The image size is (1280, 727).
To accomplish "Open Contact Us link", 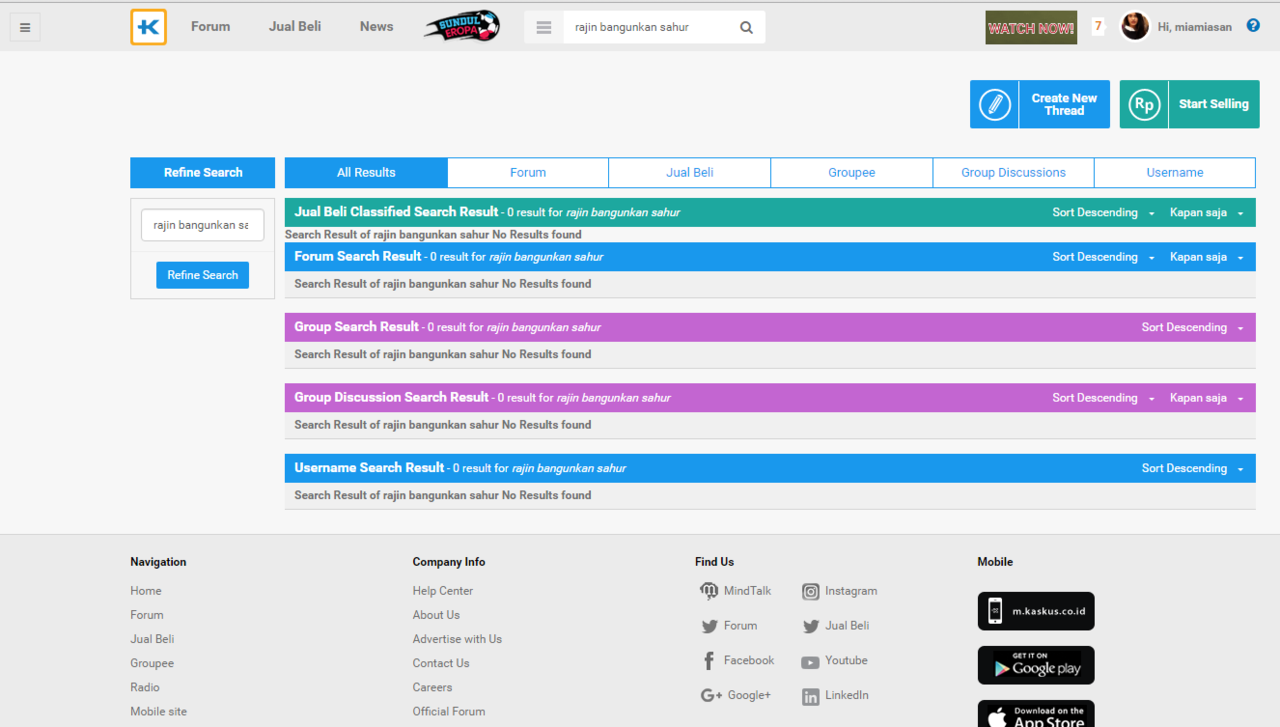I will (441, 663).
